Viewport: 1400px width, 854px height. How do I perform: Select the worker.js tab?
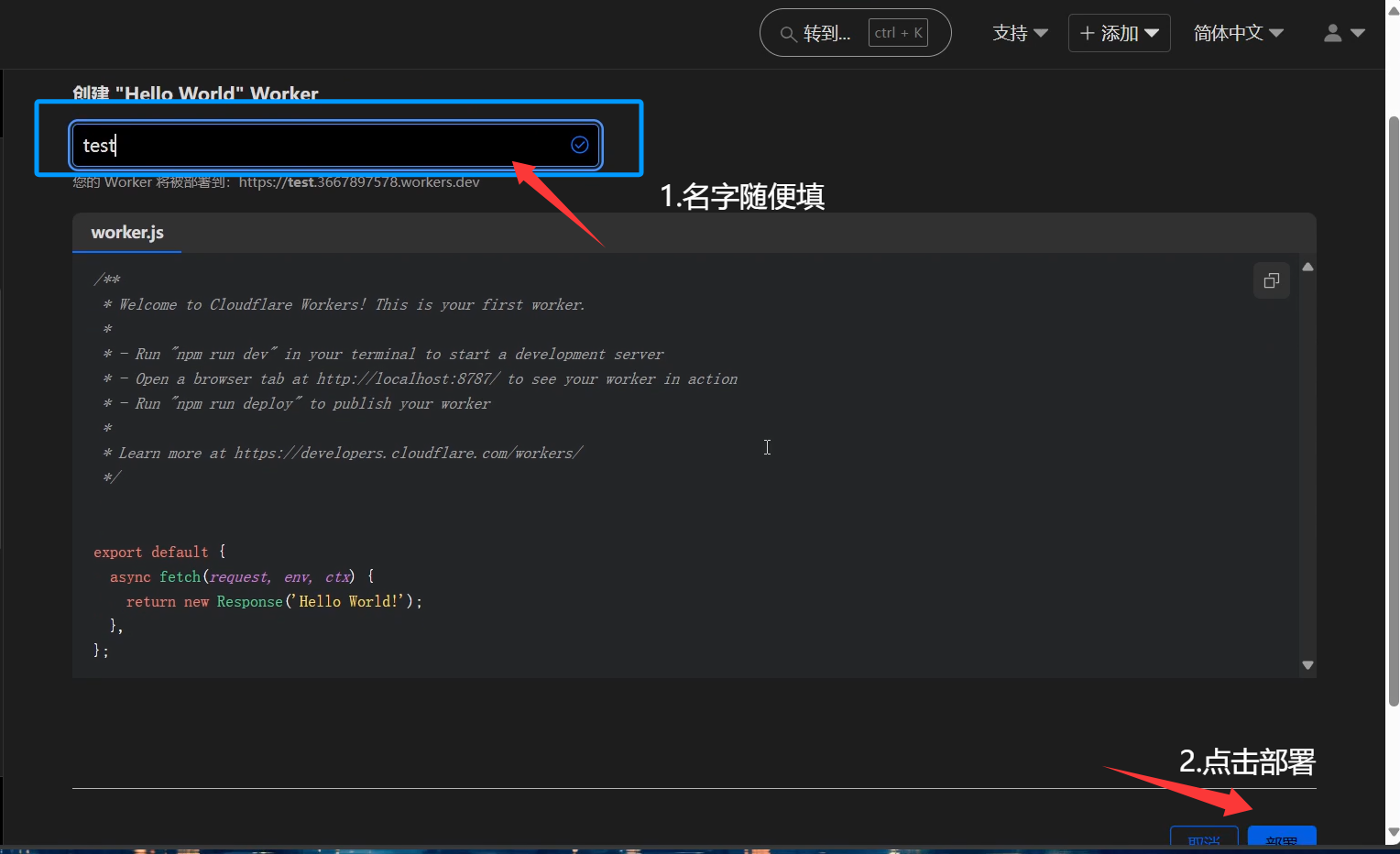click(127, 233)
